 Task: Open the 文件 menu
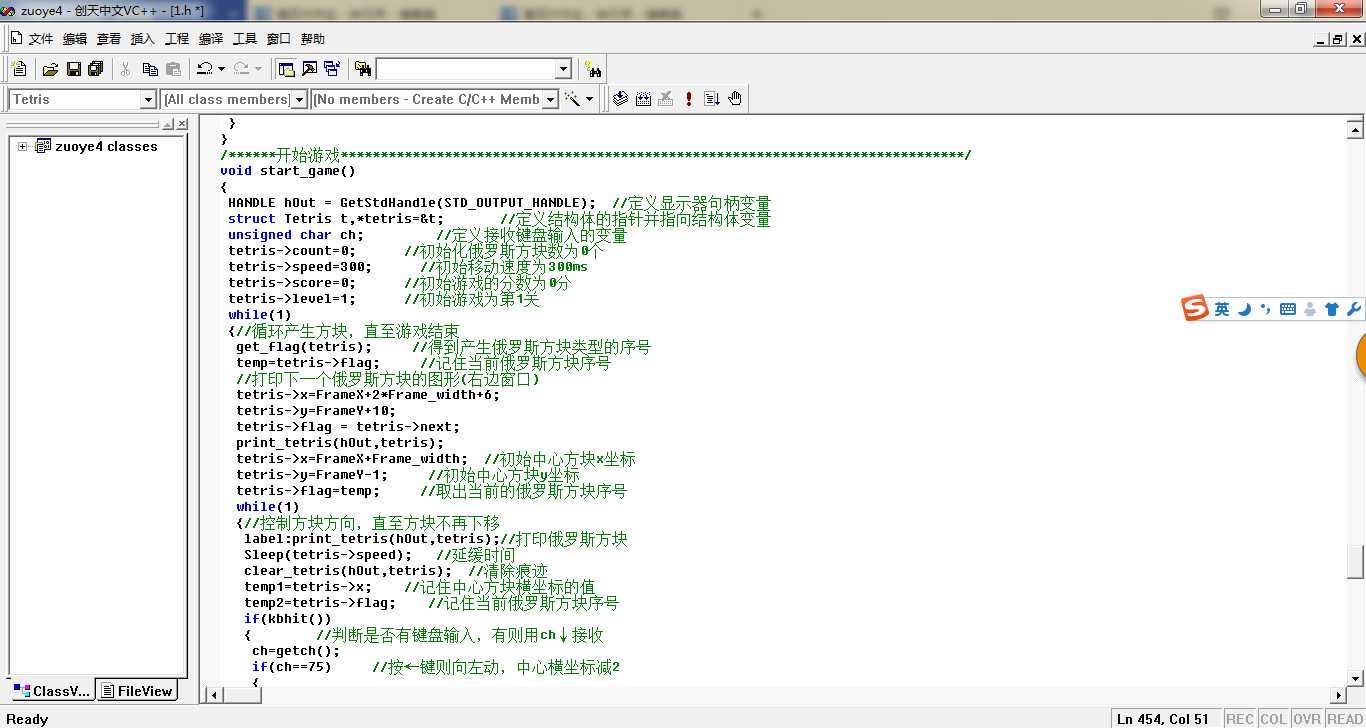(41, 39)
